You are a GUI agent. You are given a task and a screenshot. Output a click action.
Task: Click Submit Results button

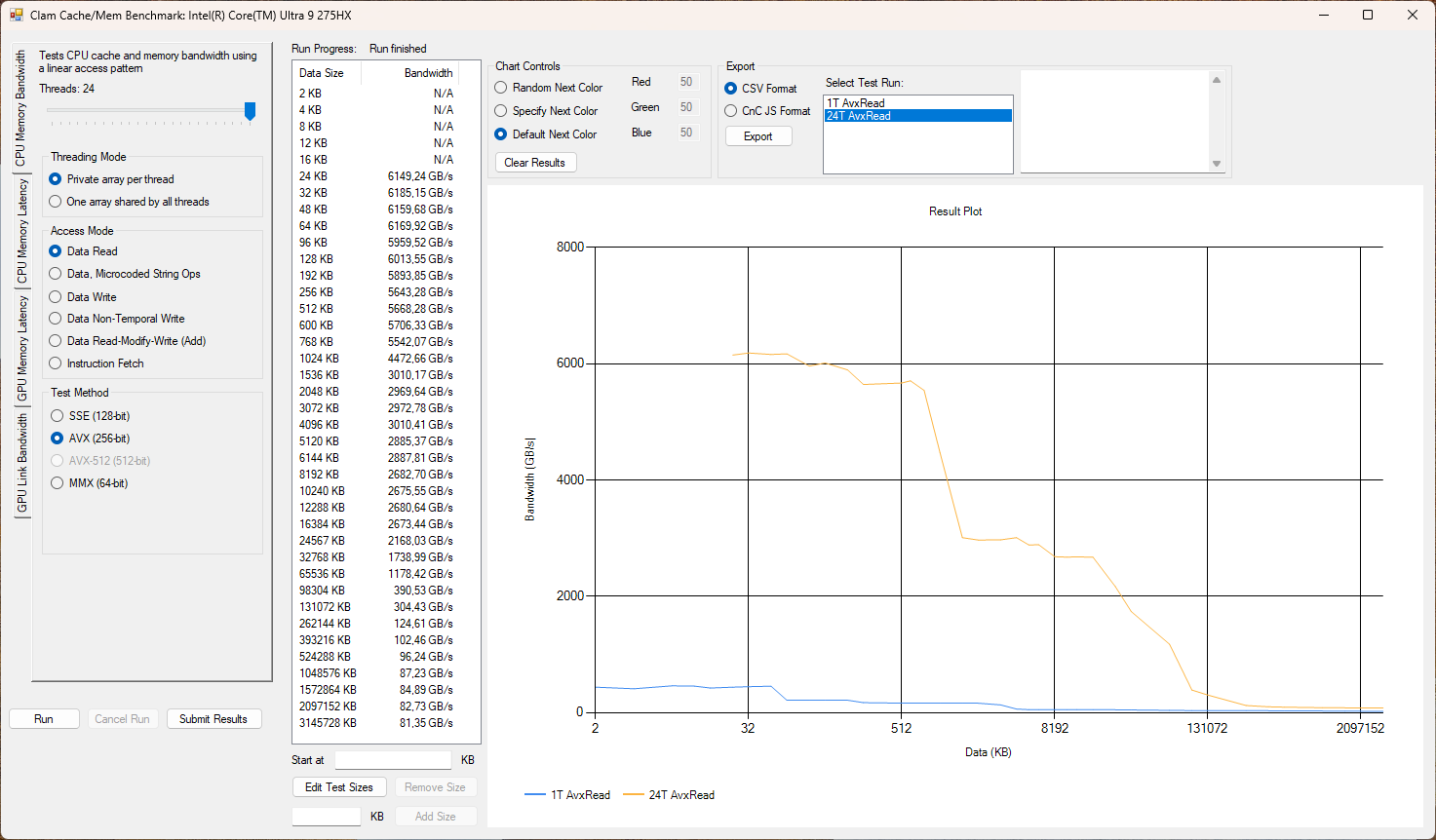coord(213,719)
